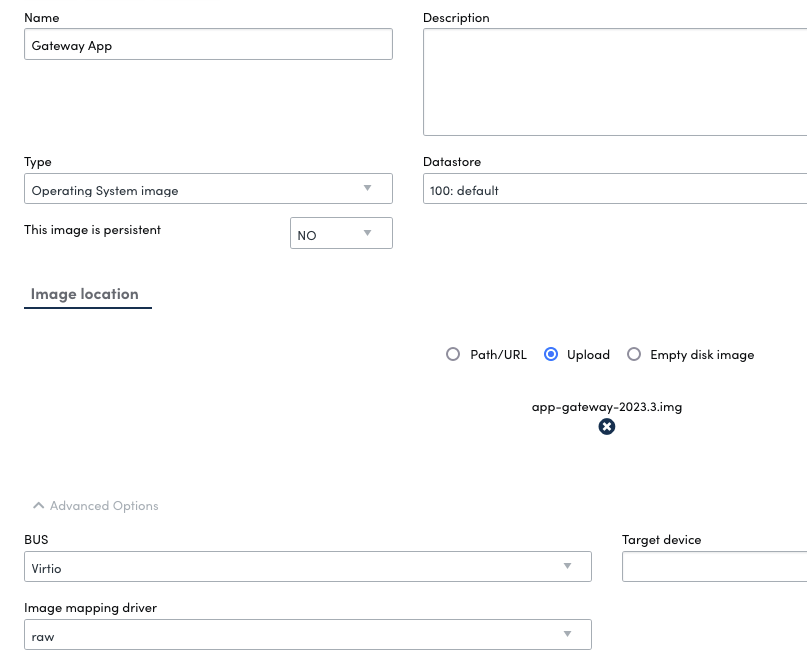The width and height of the screenshot is (807, 666).
Task: Click the This image is persistent label
Action: pyautogui.click(x=92, y=230)
